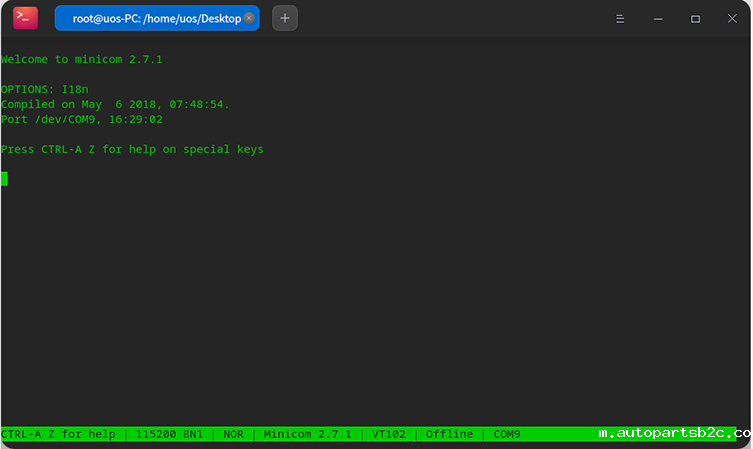Open the hamburger main menu
This screenshot has height=449, width=753.
[620, 18]
